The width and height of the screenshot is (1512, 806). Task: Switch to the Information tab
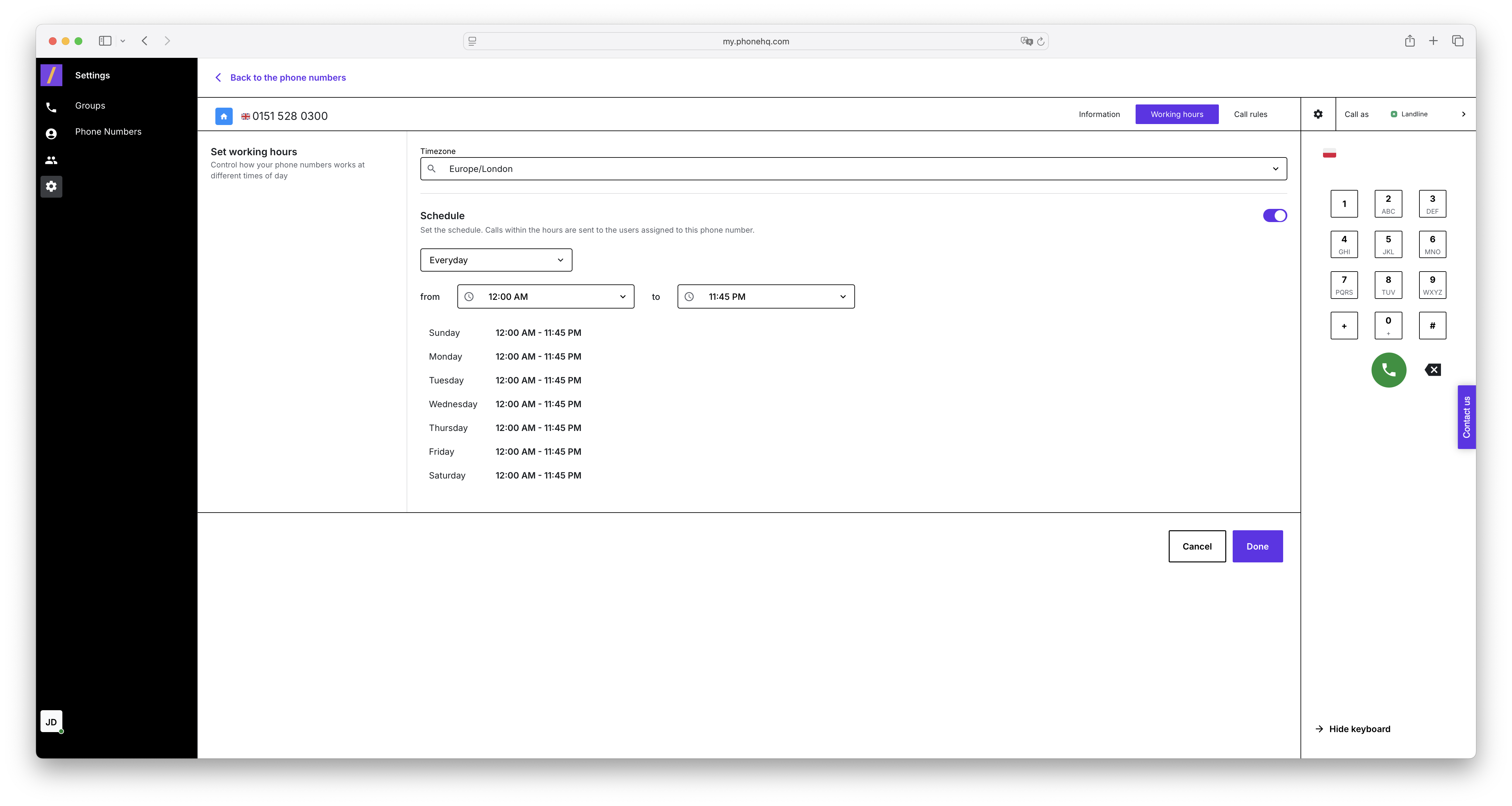1099,114
